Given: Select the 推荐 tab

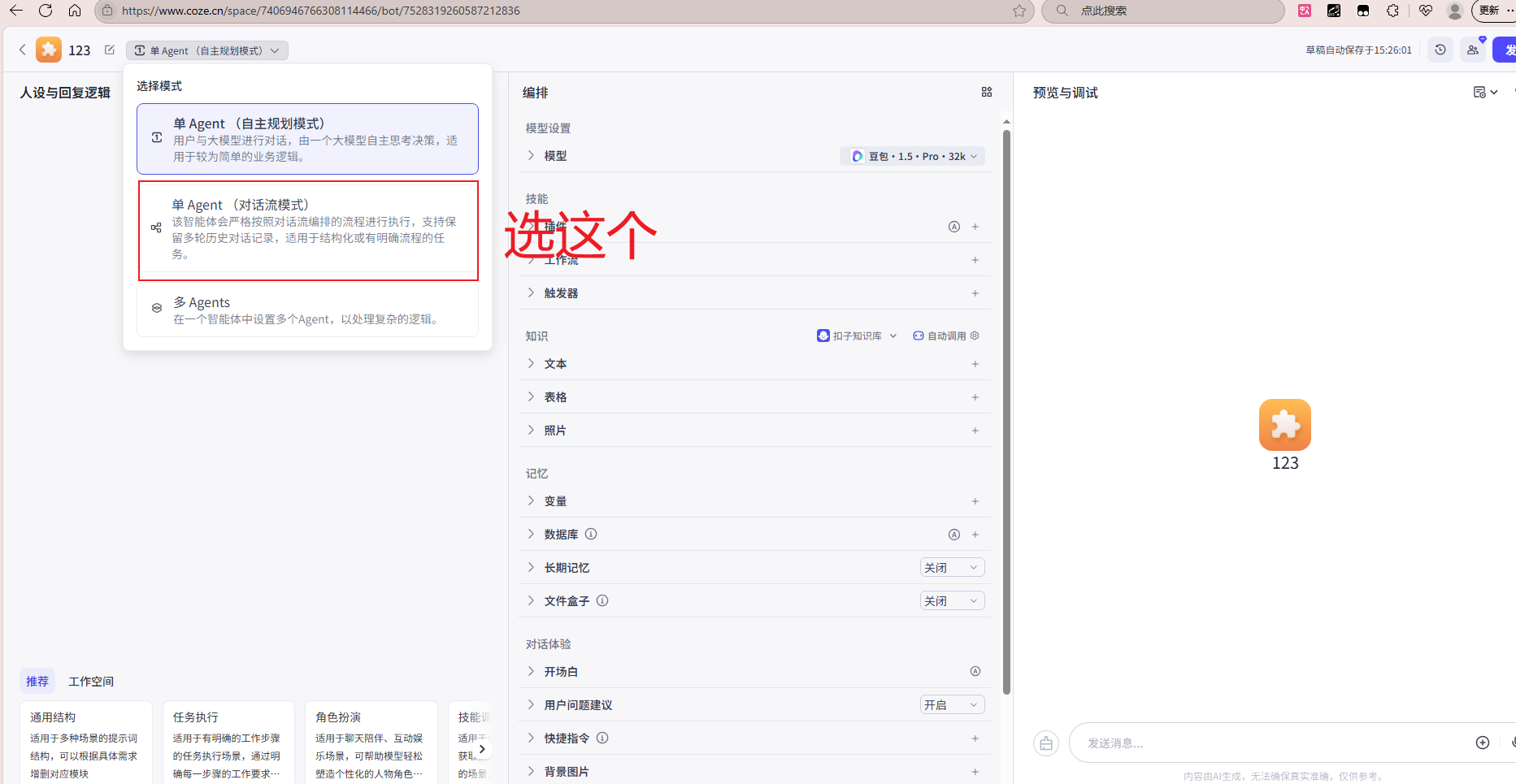Looking at the screenshot, I should click(x=37, y=682).
